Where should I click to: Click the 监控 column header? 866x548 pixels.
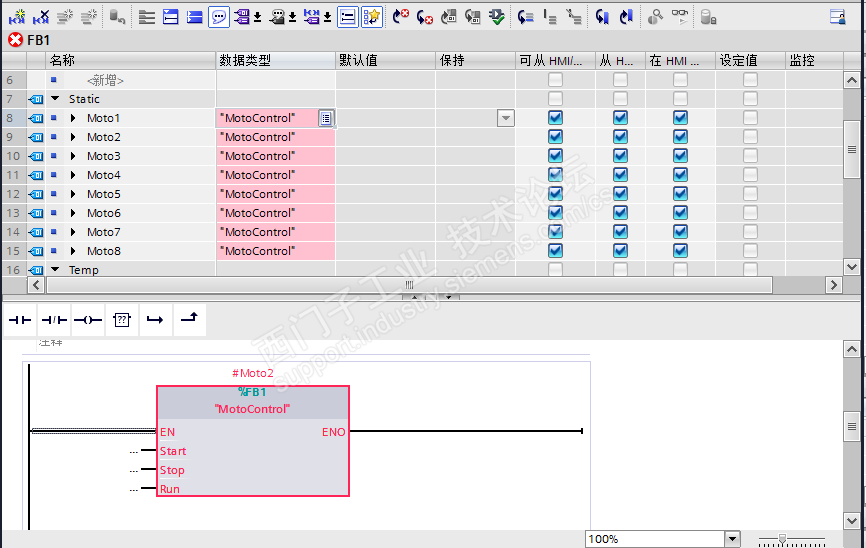pos(815,60)
